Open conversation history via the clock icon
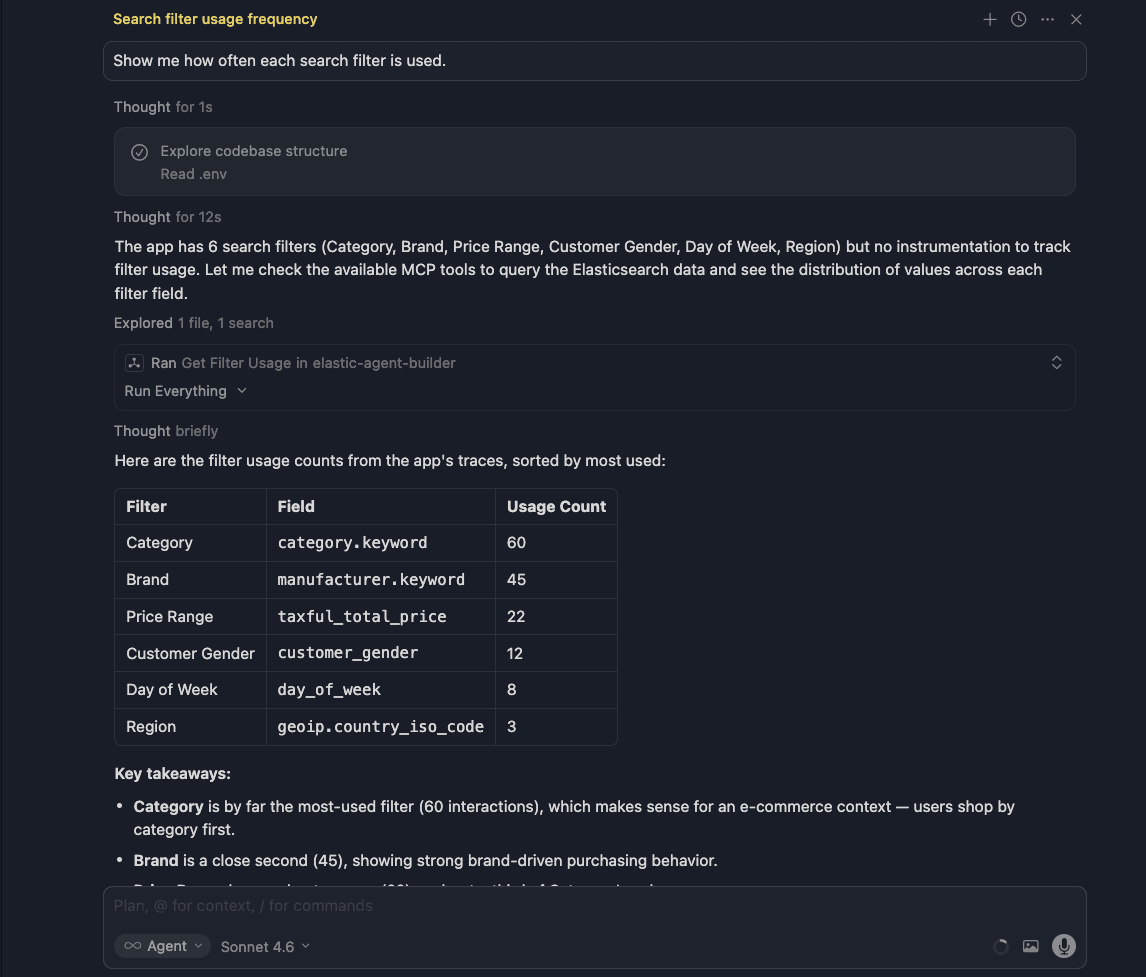The height and width of the screenshot is (977, 1146). coord(1018,19)
